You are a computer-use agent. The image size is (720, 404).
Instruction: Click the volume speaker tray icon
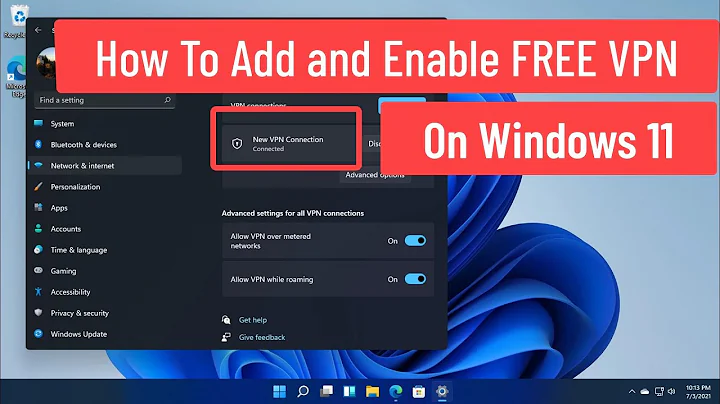click(x=672, y=392)
